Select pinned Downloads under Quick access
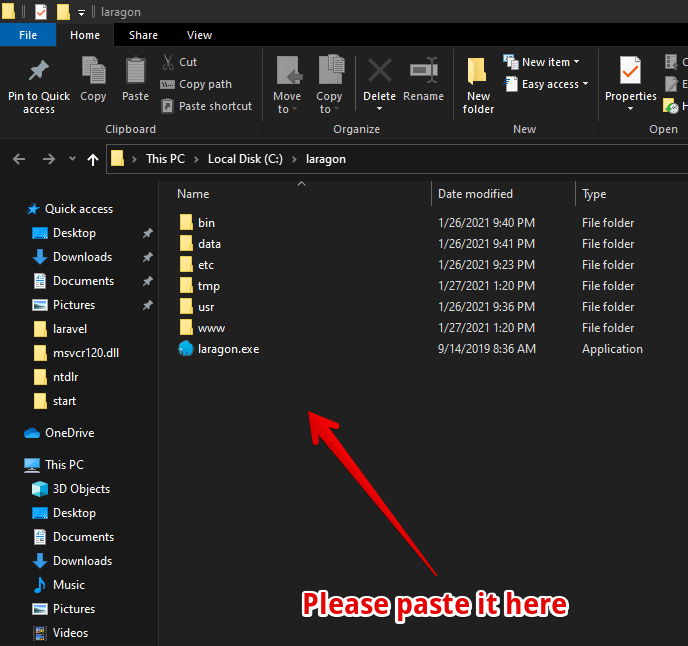The width and height of the screenshot is (688, 646). click(x=82, y=257)
